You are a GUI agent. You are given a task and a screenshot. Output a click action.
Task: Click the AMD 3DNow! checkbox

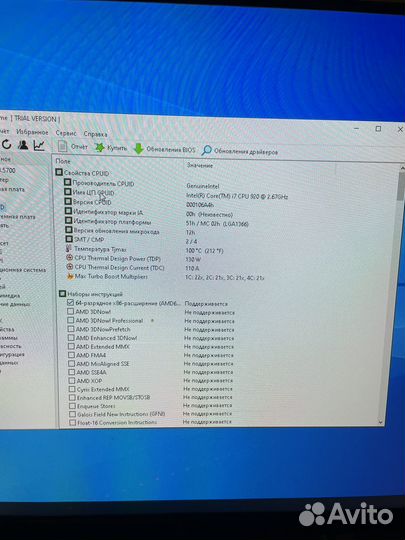click(71, 311)
